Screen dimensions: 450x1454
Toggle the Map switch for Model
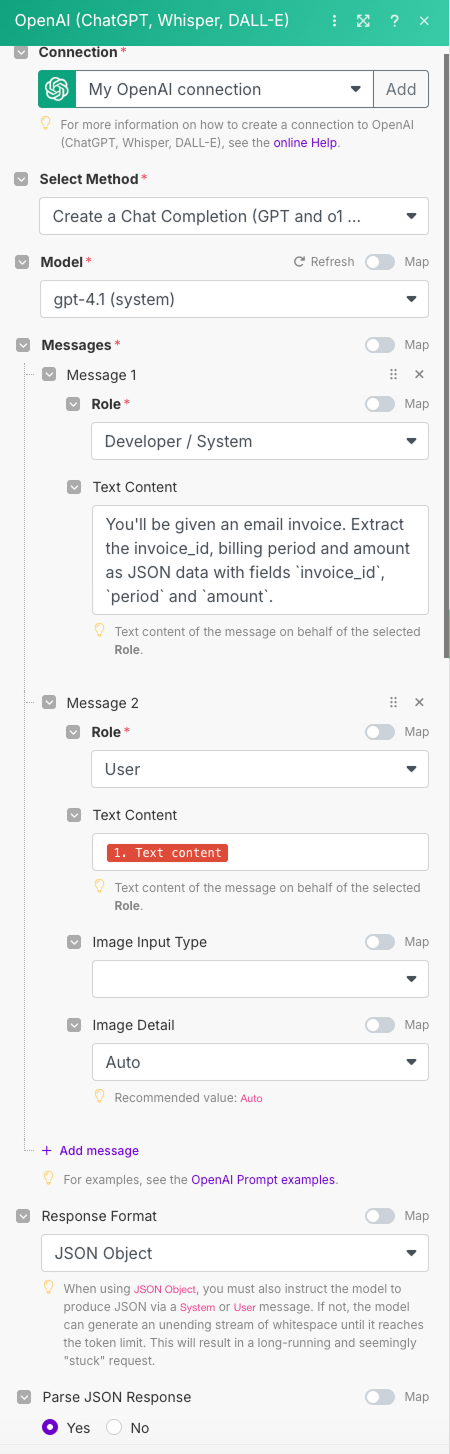(380, 262)
